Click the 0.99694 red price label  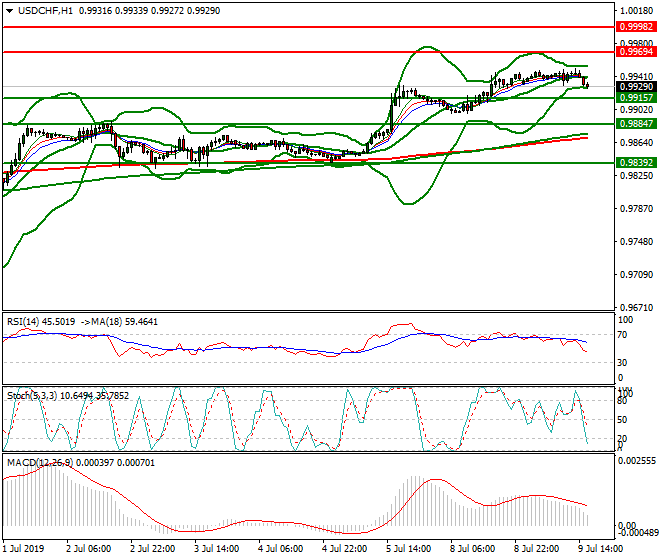tap(636, 52)
